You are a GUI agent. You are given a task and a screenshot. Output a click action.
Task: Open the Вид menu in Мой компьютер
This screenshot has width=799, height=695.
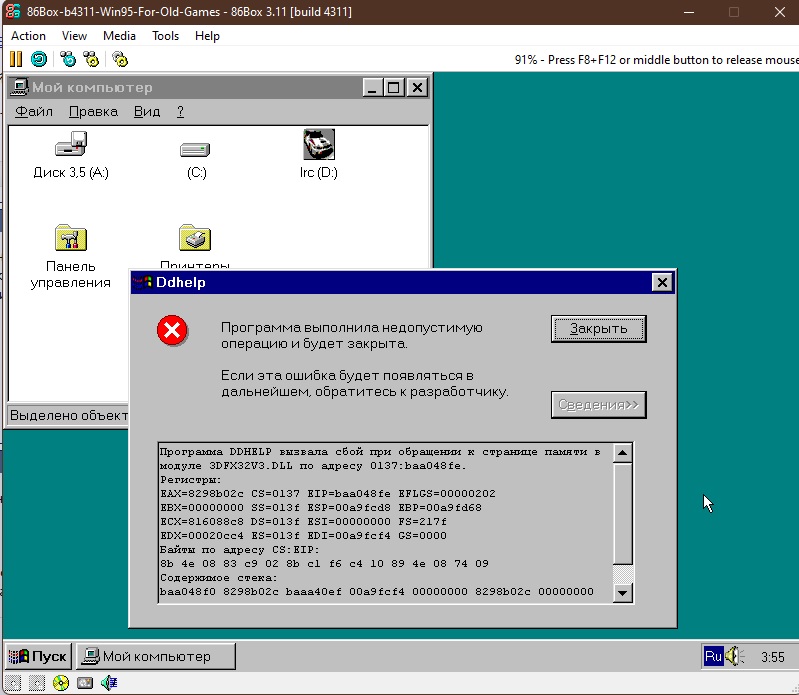pos(147,112)
